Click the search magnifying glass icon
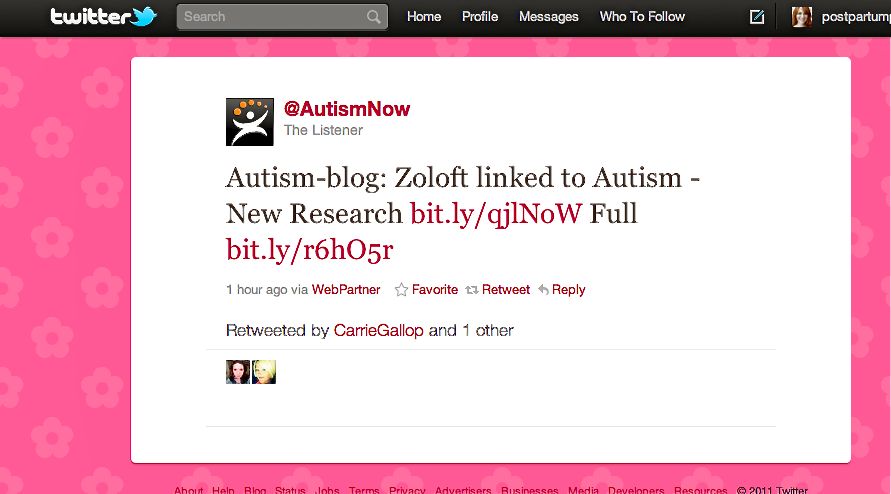891x494 pixels. [373, 17]
